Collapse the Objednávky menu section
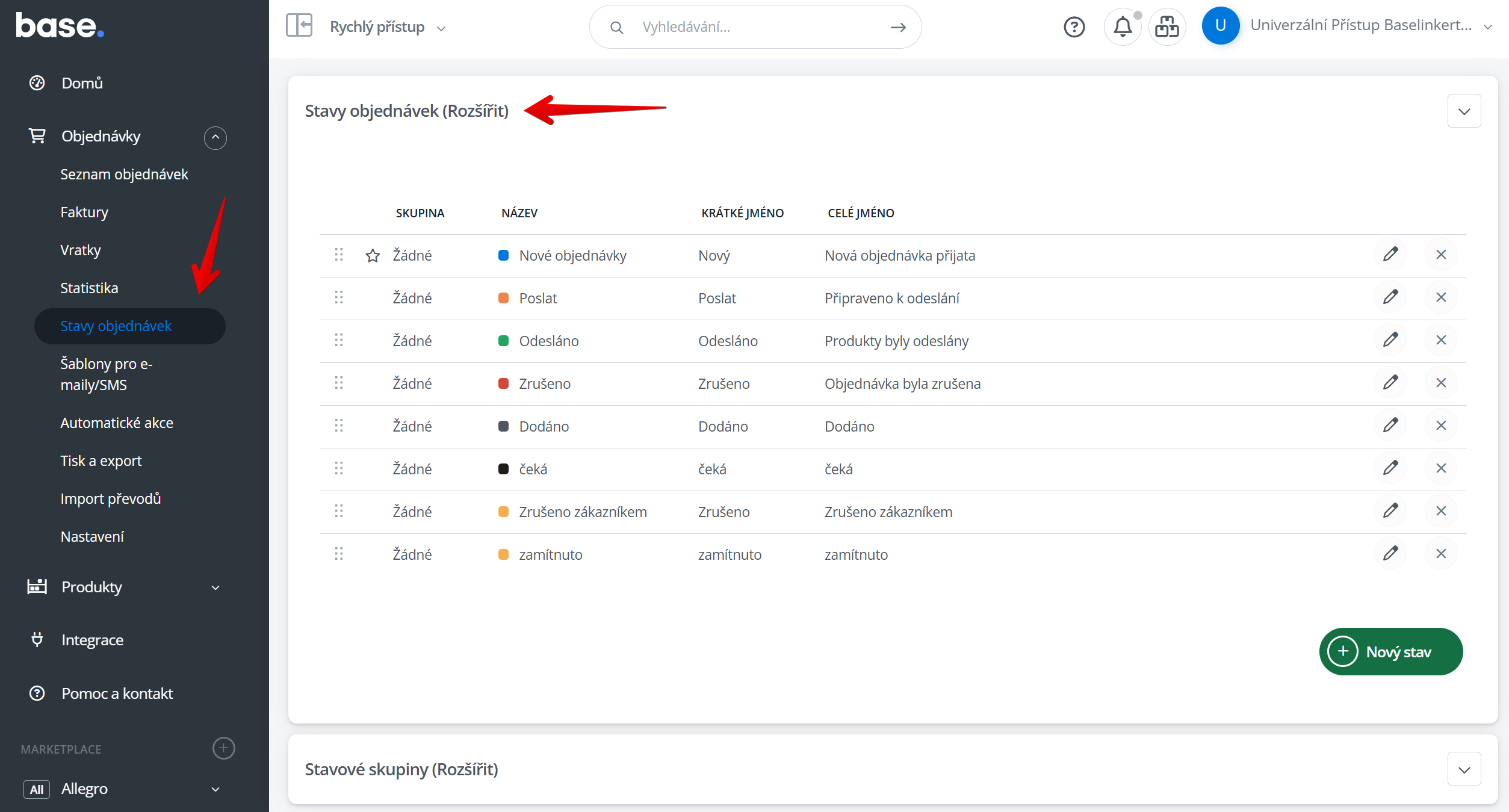Screen dimensions: 1509x812 point(215,137)
